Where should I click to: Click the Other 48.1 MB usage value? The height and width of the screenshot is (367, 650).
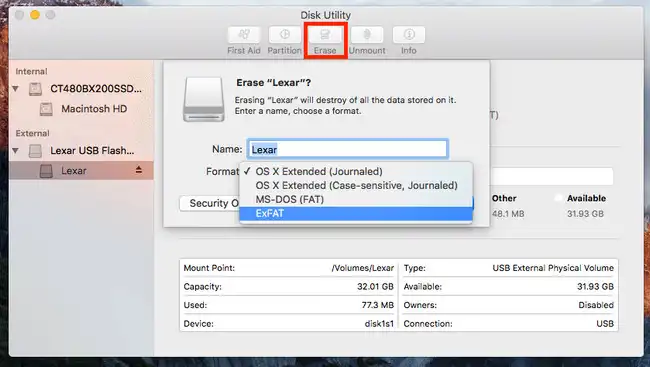click(x=508, y=214)
